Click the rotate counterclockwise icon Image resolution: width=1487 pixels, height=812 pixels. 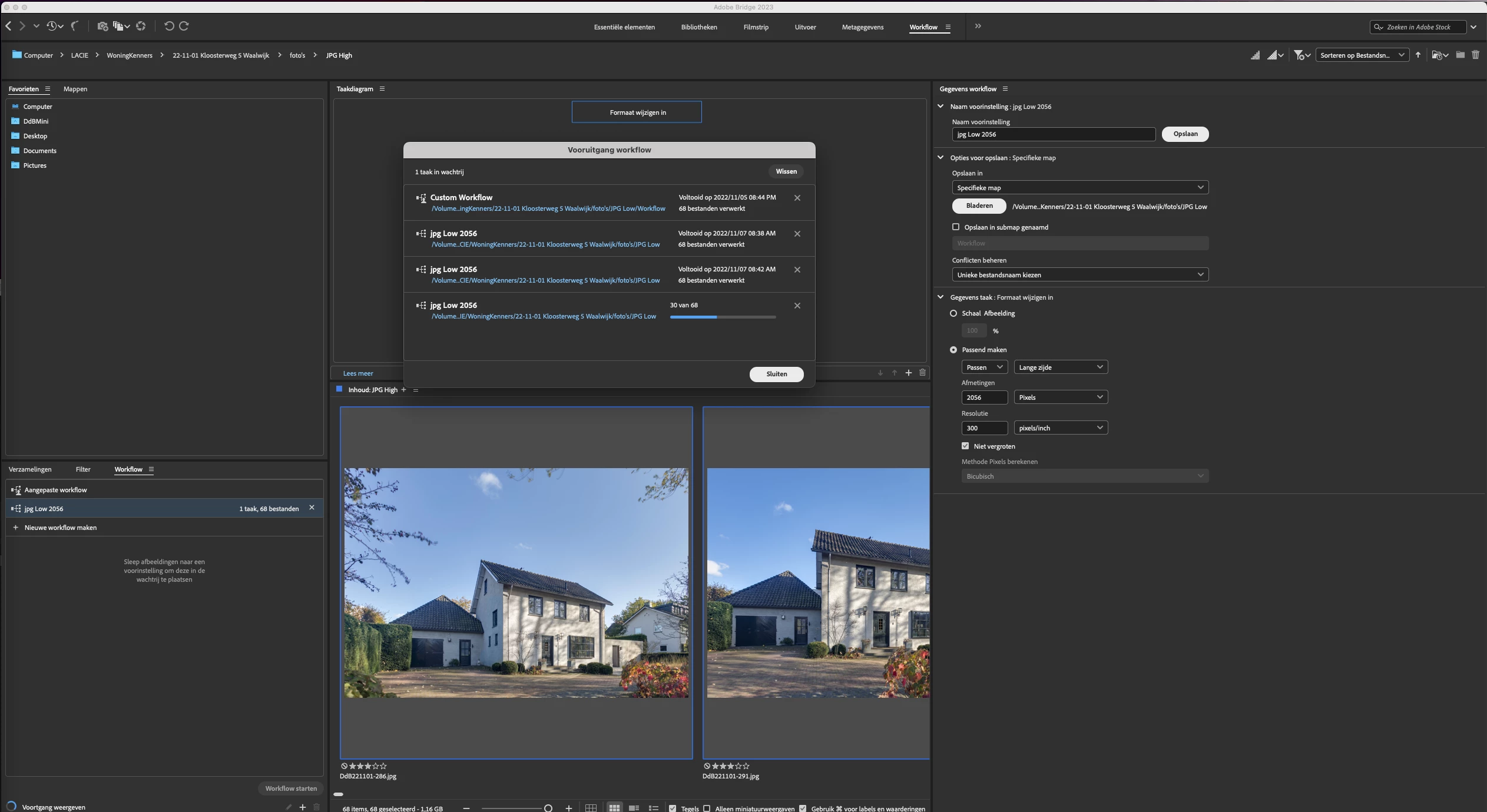169,26
